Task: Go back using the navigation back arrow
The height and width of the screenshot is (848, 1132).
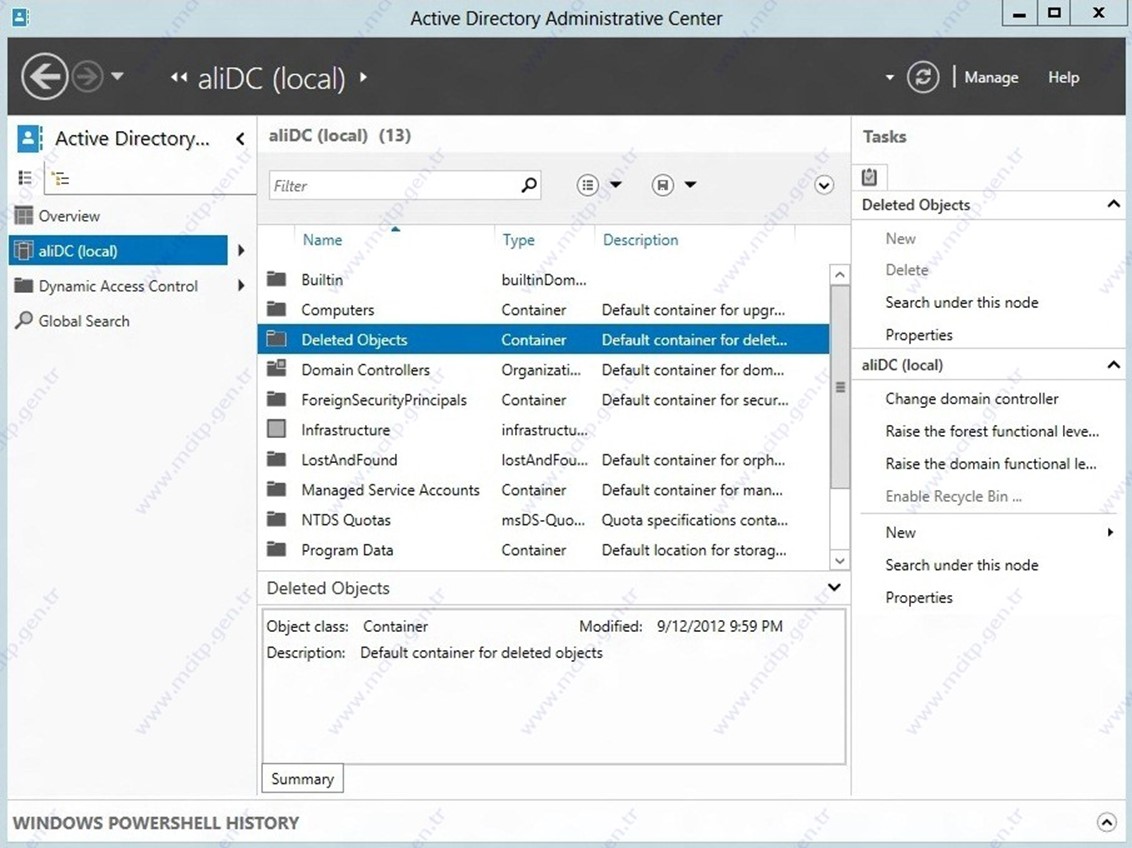Action: click(x=45, y=77)
